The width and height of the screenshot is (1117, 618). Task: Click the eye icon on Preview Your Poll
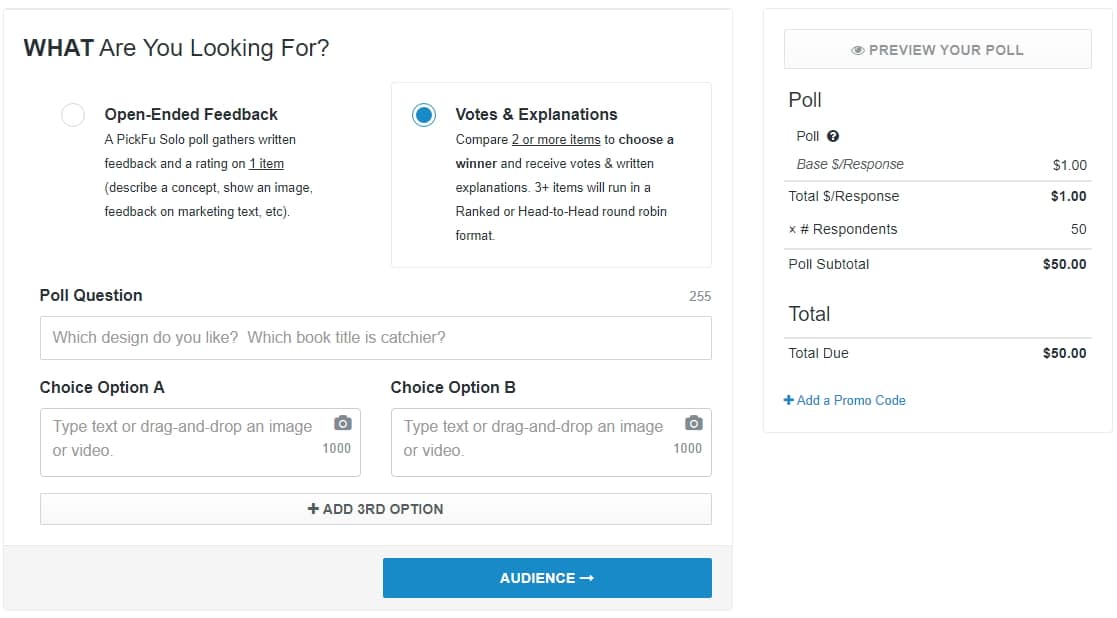pos(858,51)
